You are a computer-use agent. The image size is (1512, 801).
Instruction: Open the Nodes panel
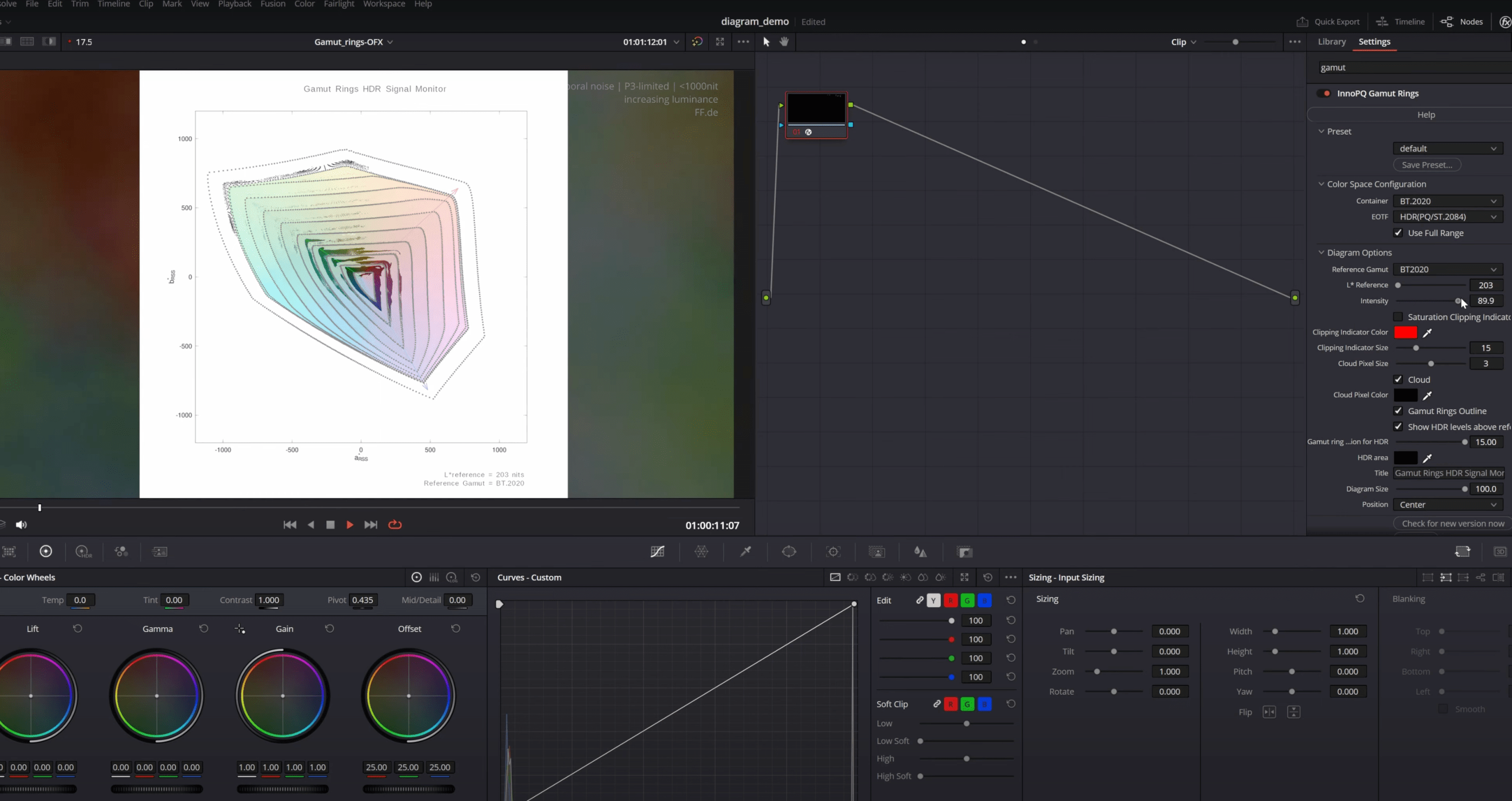point(1463,22)
